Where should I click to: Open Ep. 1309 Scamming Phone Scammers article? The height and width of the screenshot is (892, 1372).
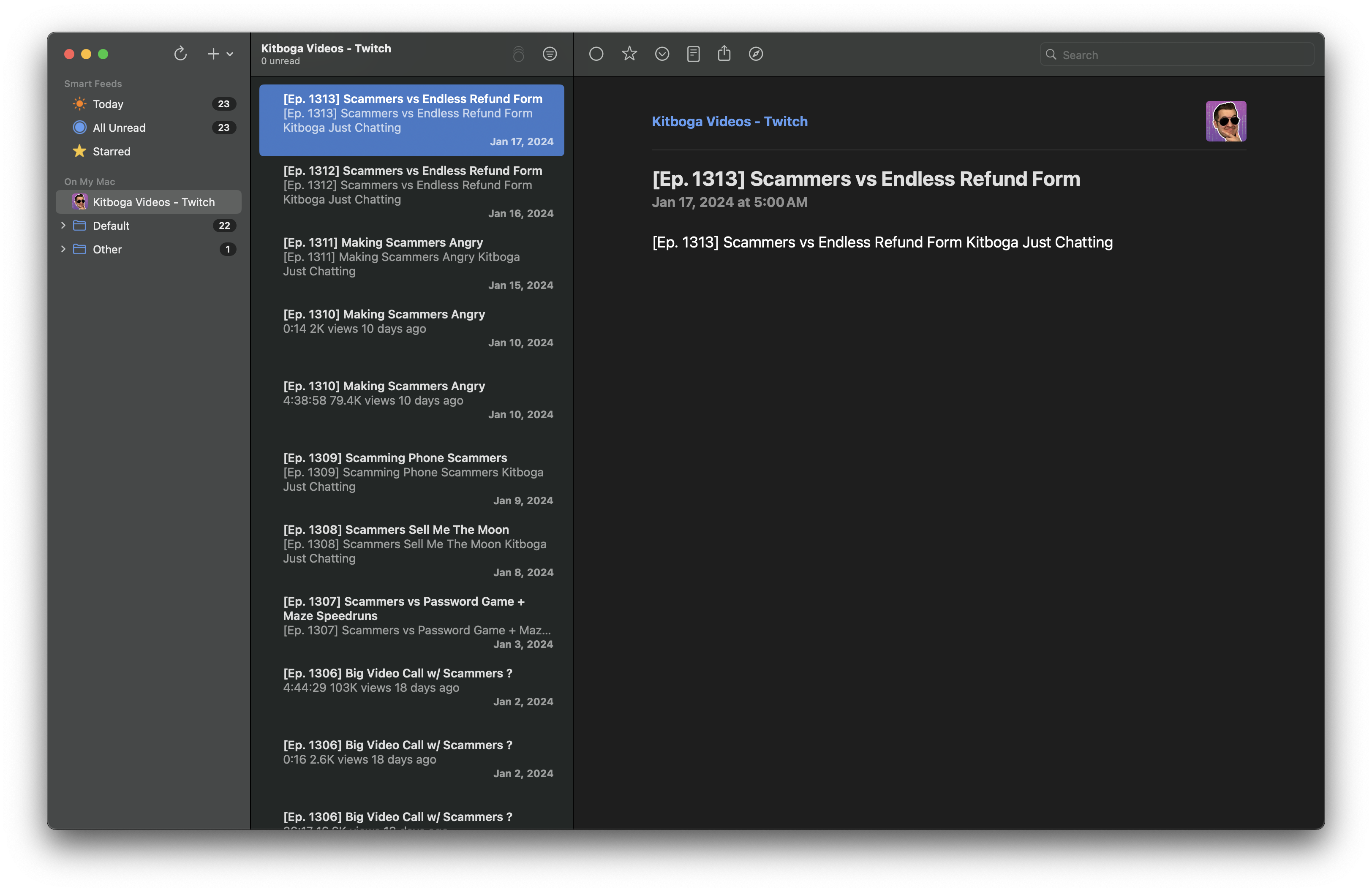point(411,479)
